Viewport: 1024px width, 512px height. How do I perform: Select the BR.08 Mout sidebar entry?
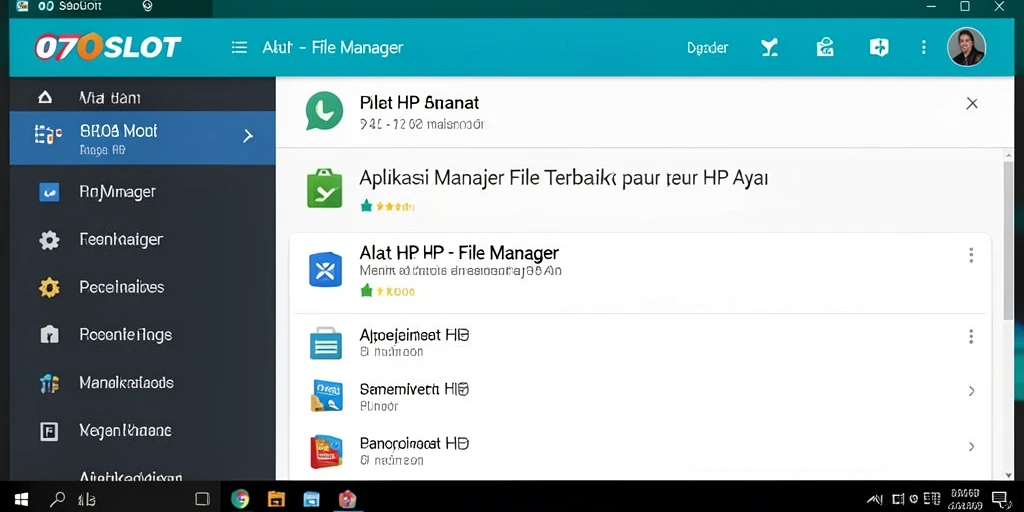pos(142,138)
